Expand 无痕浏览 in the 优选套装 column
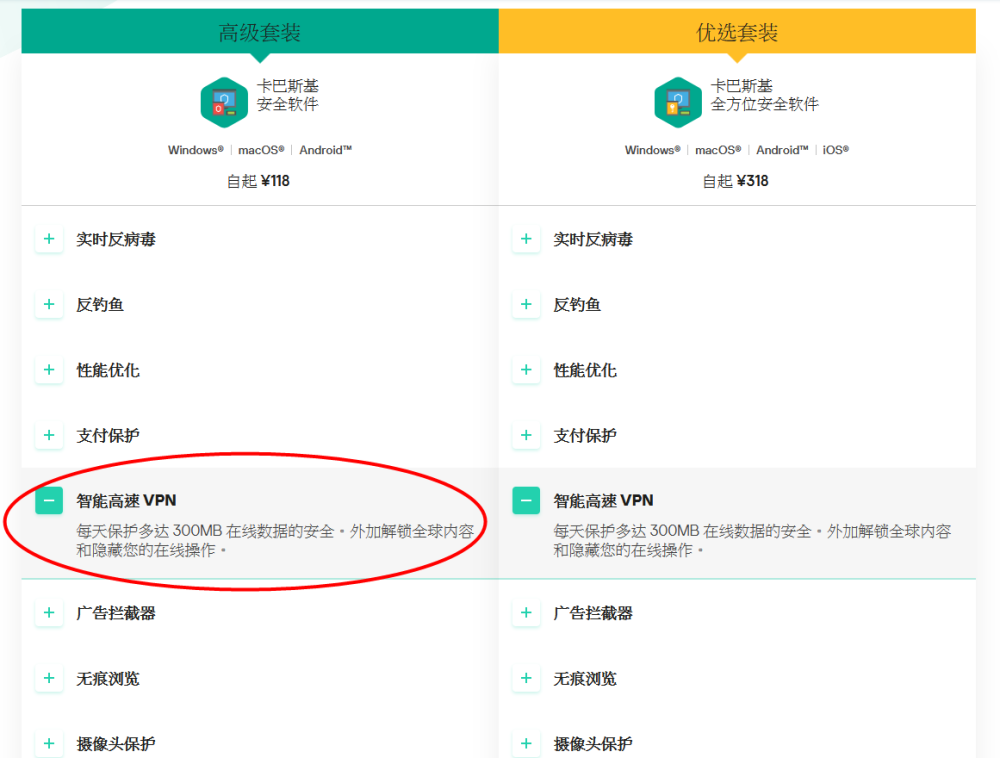This screenshot has height=758, width=1000. pyautogui.click(x=526, y=678)
